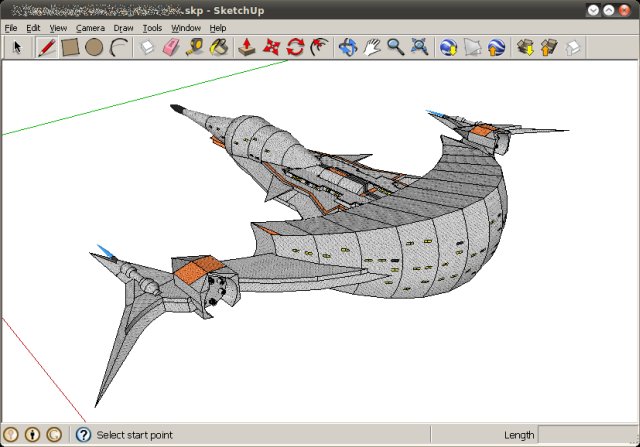640x447 pixels.
Task: Pick the Circle drawing tool
Action: click(x=94, y=47)
